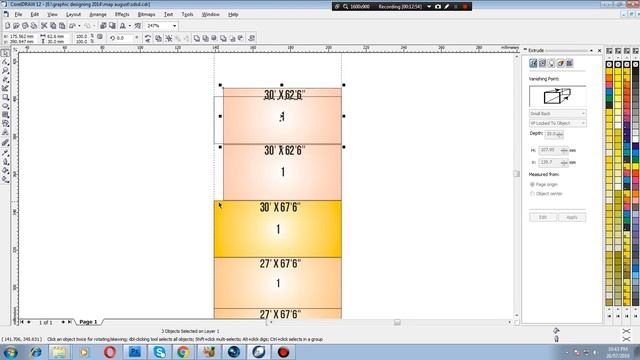
Task: Click the first 27' X 67'6" orange rectangle
Action: [x=278, y=283]
